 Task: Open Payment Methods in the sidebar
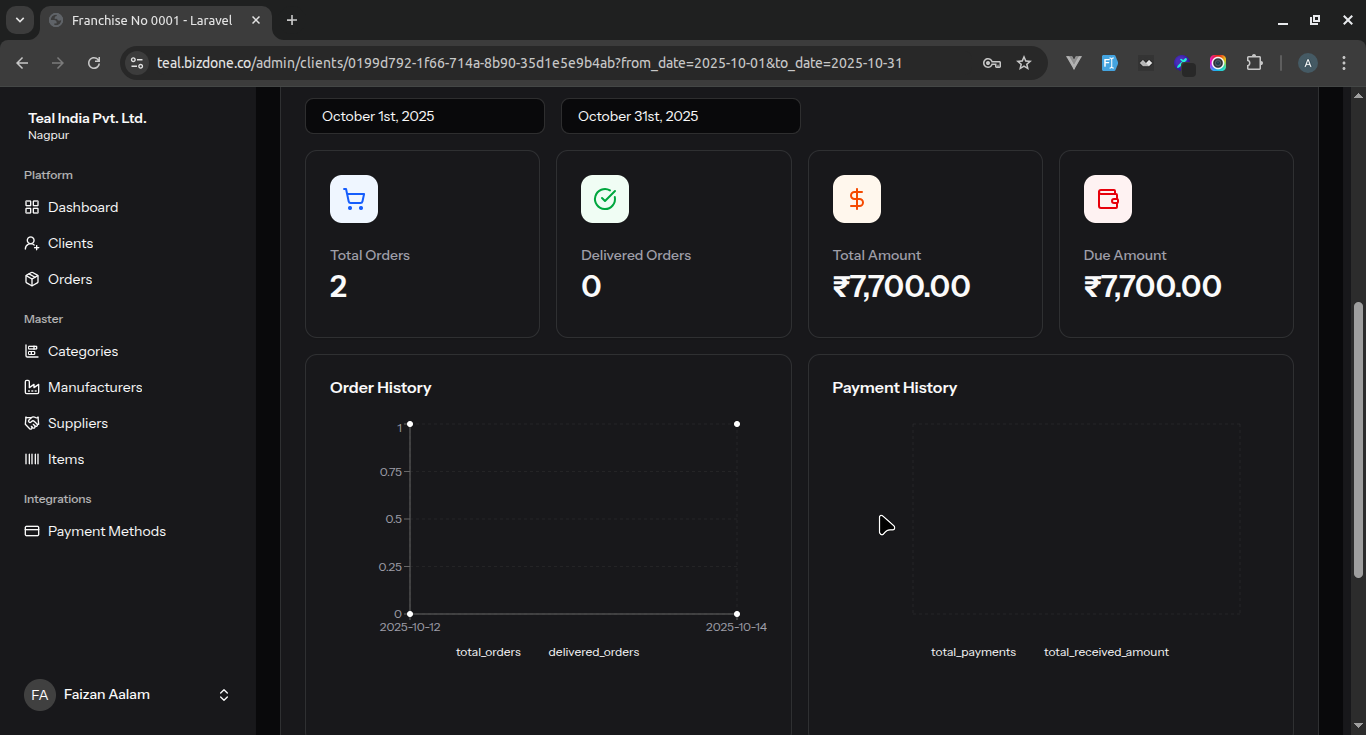click(106, 531)
